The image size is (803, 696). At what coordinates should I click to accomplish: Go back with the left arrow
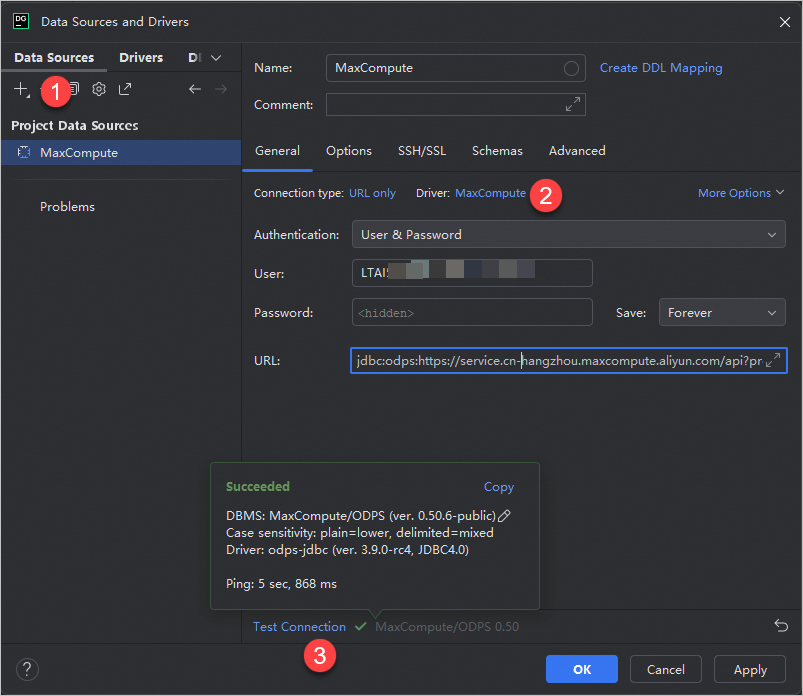[x=195, y=89]
